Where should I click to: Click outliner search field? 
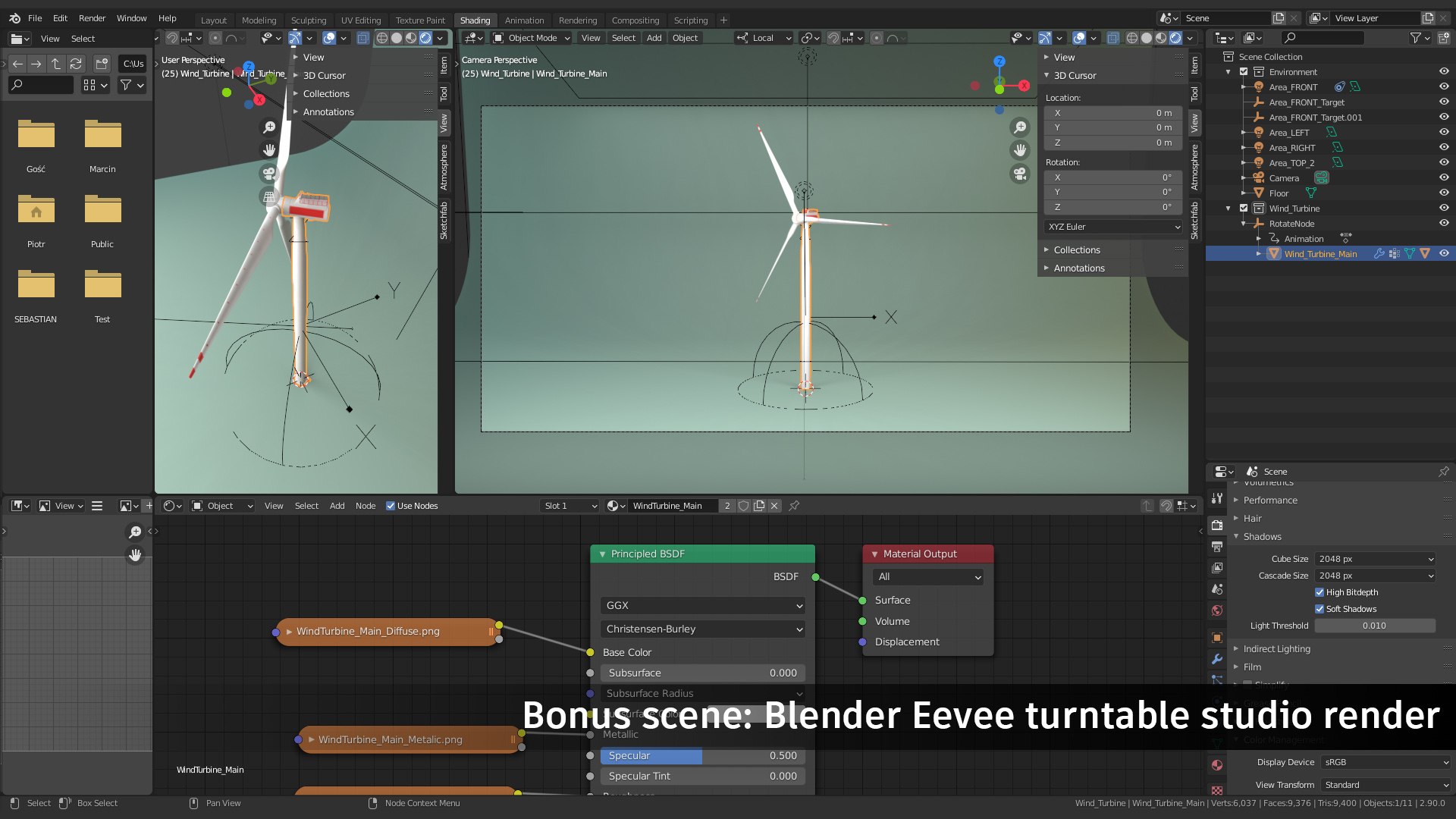click(x=1321, y=38)
